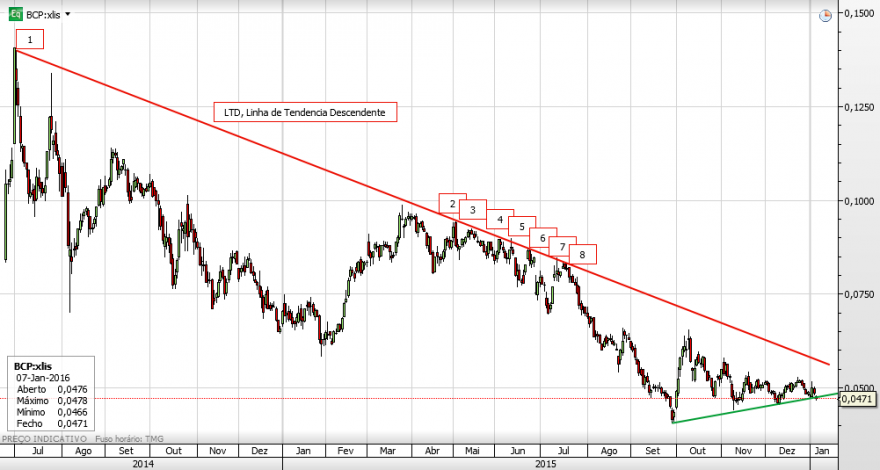Click the Mai month label
880x470 pixels.
[x=473, y=450]
